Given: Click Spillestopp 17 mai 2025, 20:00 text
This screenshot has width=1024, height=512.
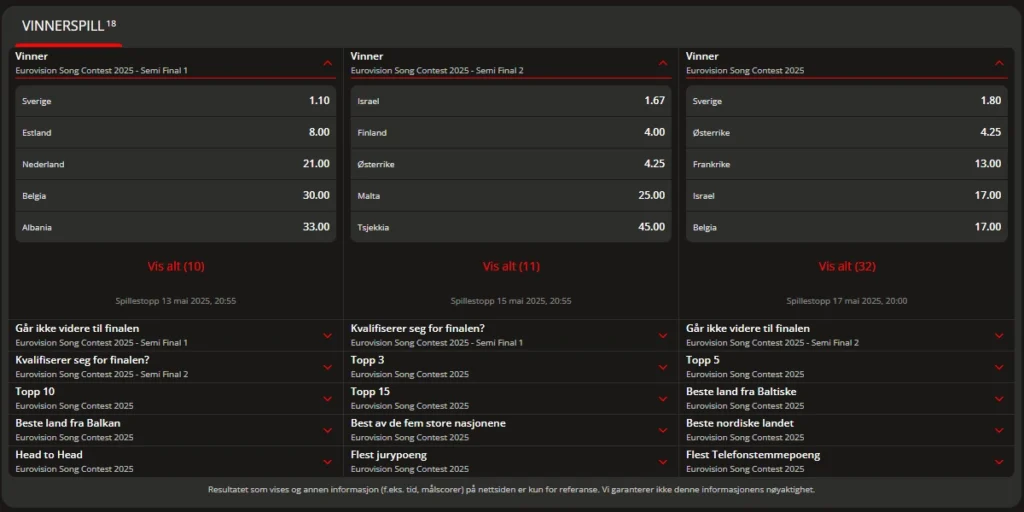Looking at the screenshot, I should click(x=847, y=301).
